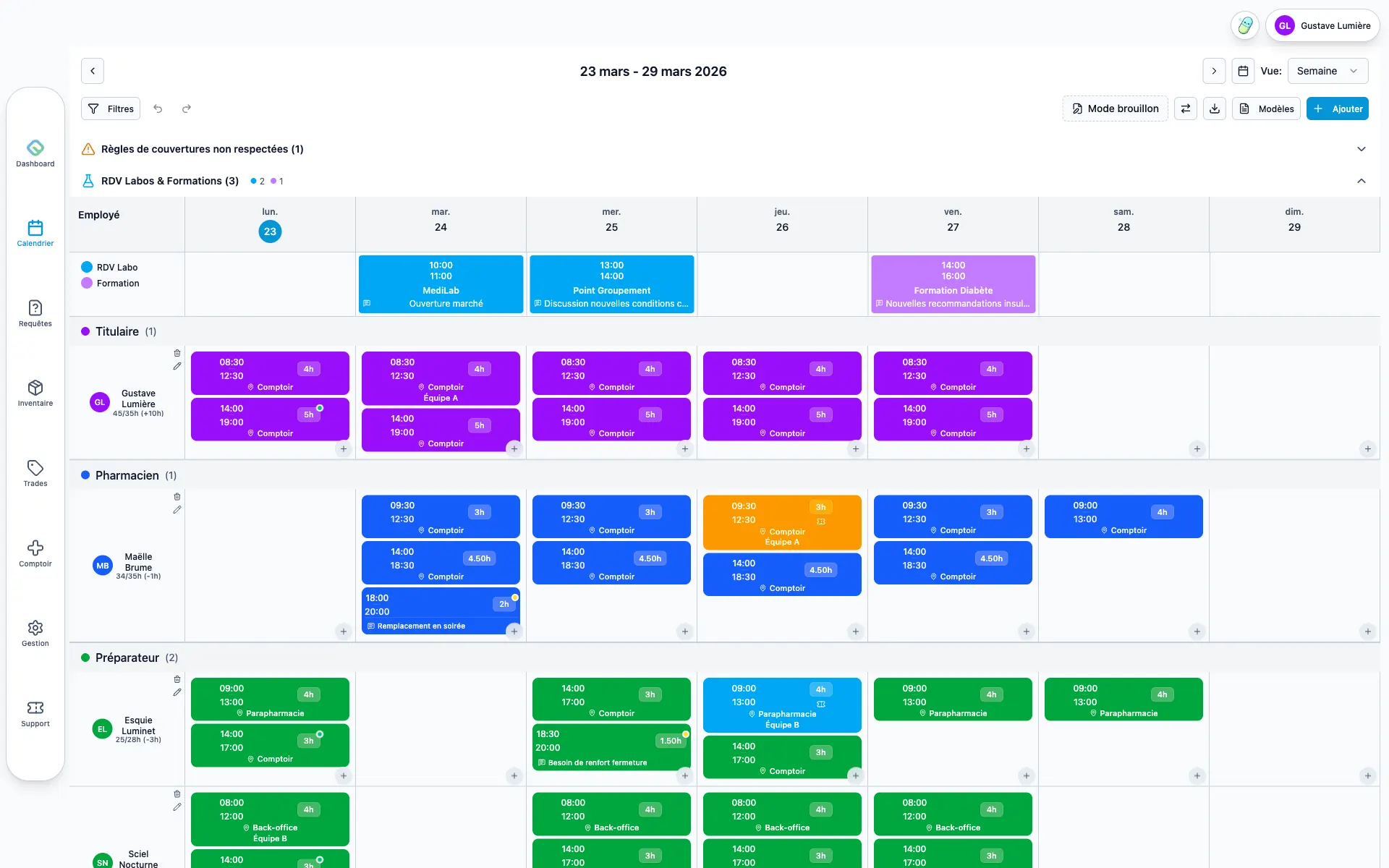The width and height of the screenshot is (1389, 868).
Task: Edit Maëlle Brume's row with pencil icon
Action: coord(177,510)
